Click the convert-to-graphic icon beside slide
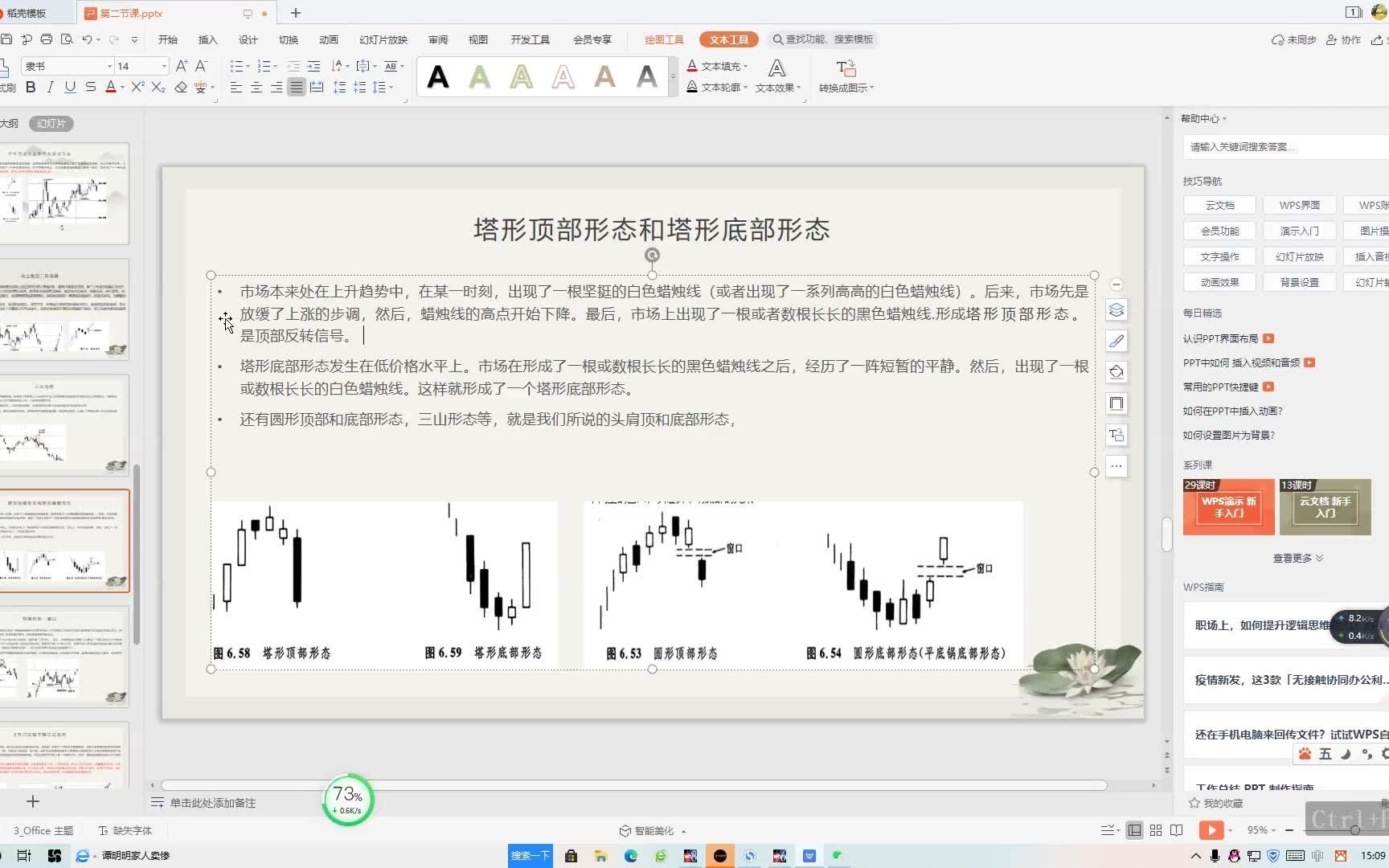 click(x=1117, y=435)
